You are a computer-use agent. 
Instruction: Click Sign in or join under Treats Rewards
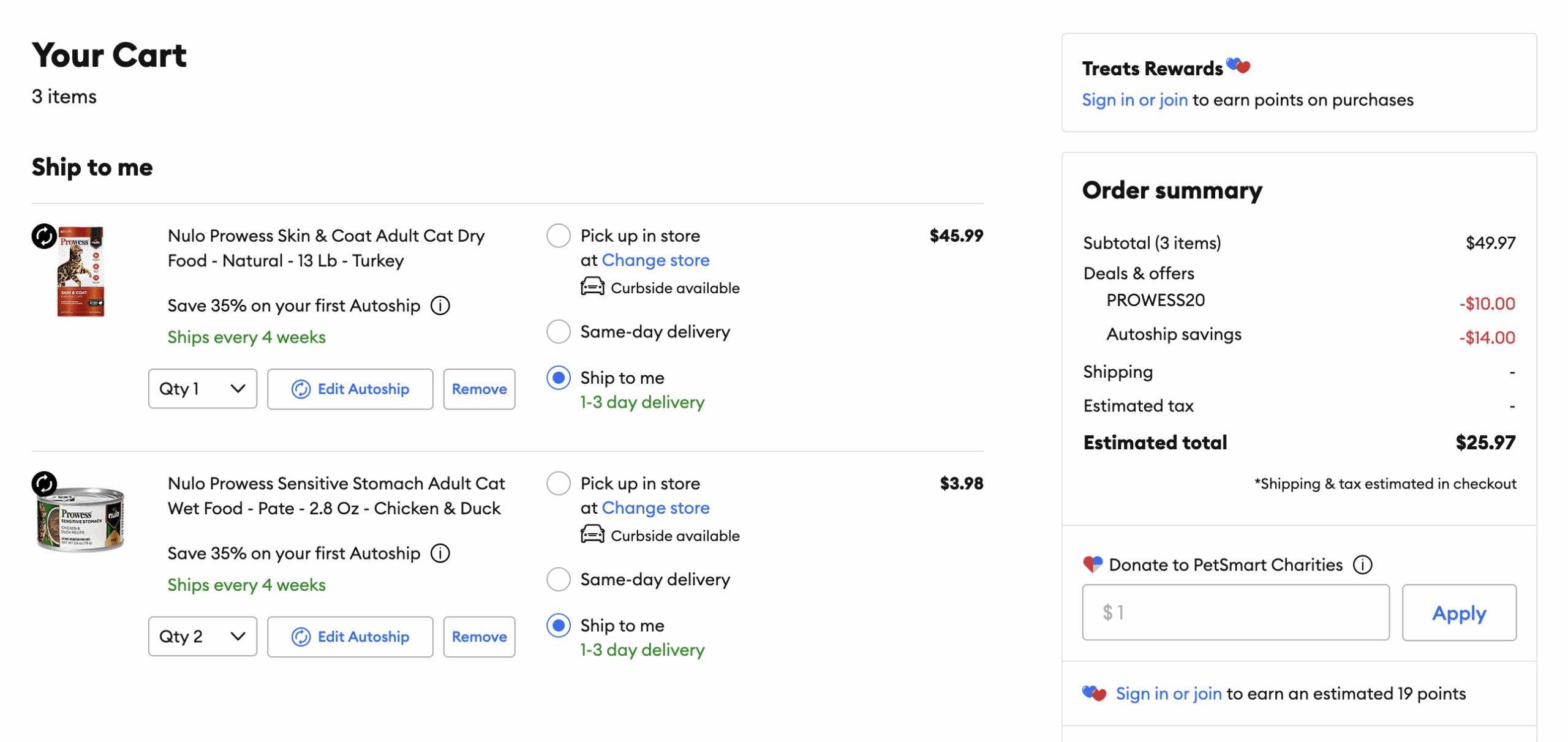(x=1134, y=100)
